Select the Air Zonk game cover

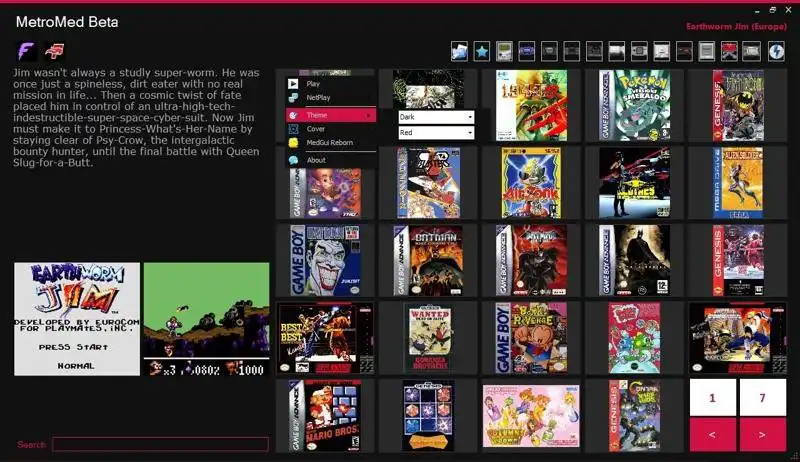tap(531, 183)
